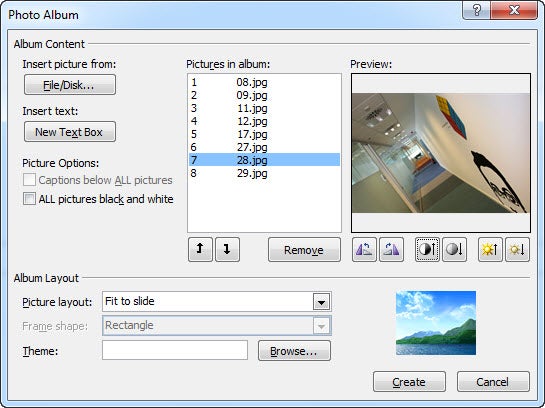Increase picture contrast icon

tap(427, 250)
